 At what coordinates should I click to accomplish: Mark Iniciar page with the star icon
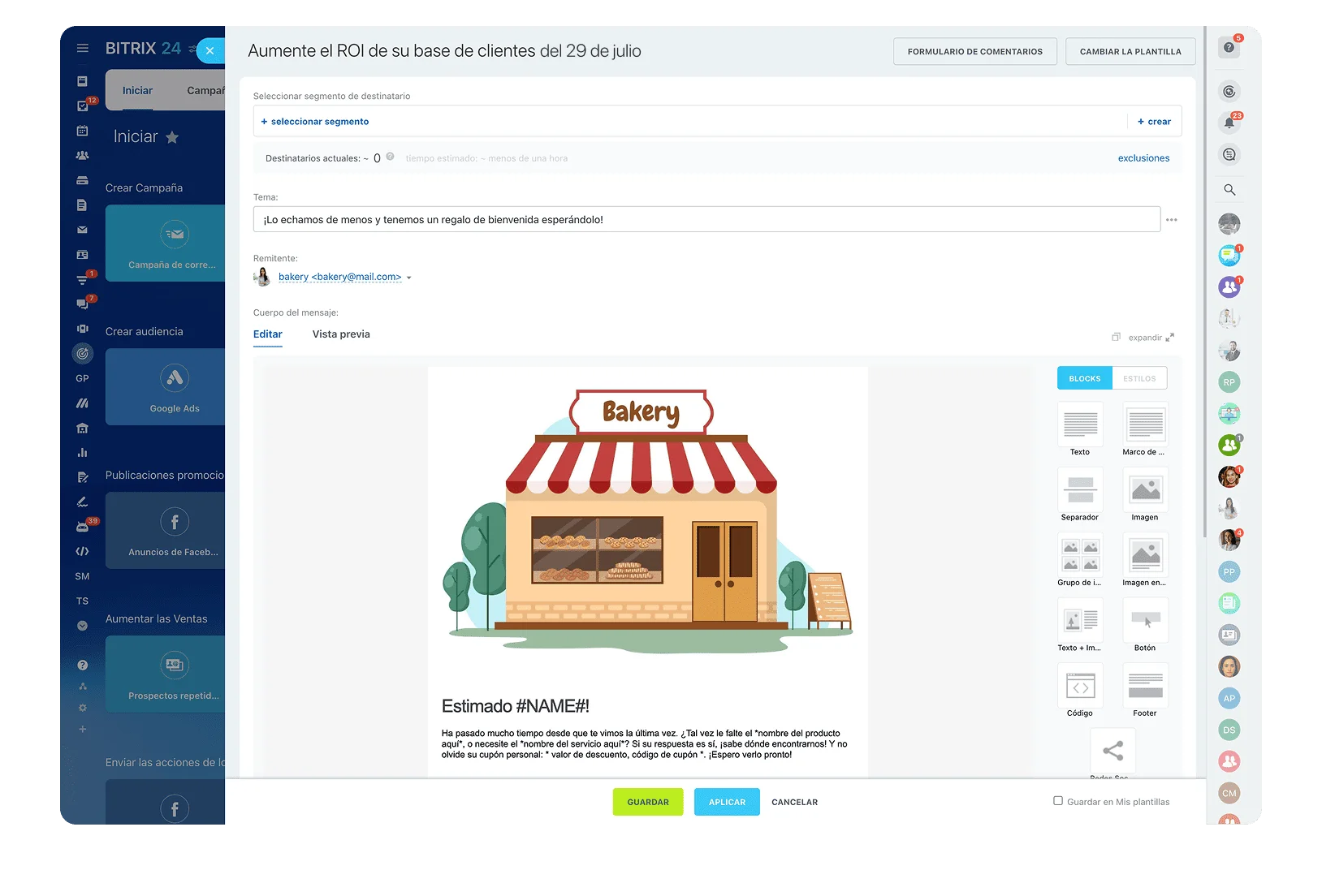tap(172, 137)
